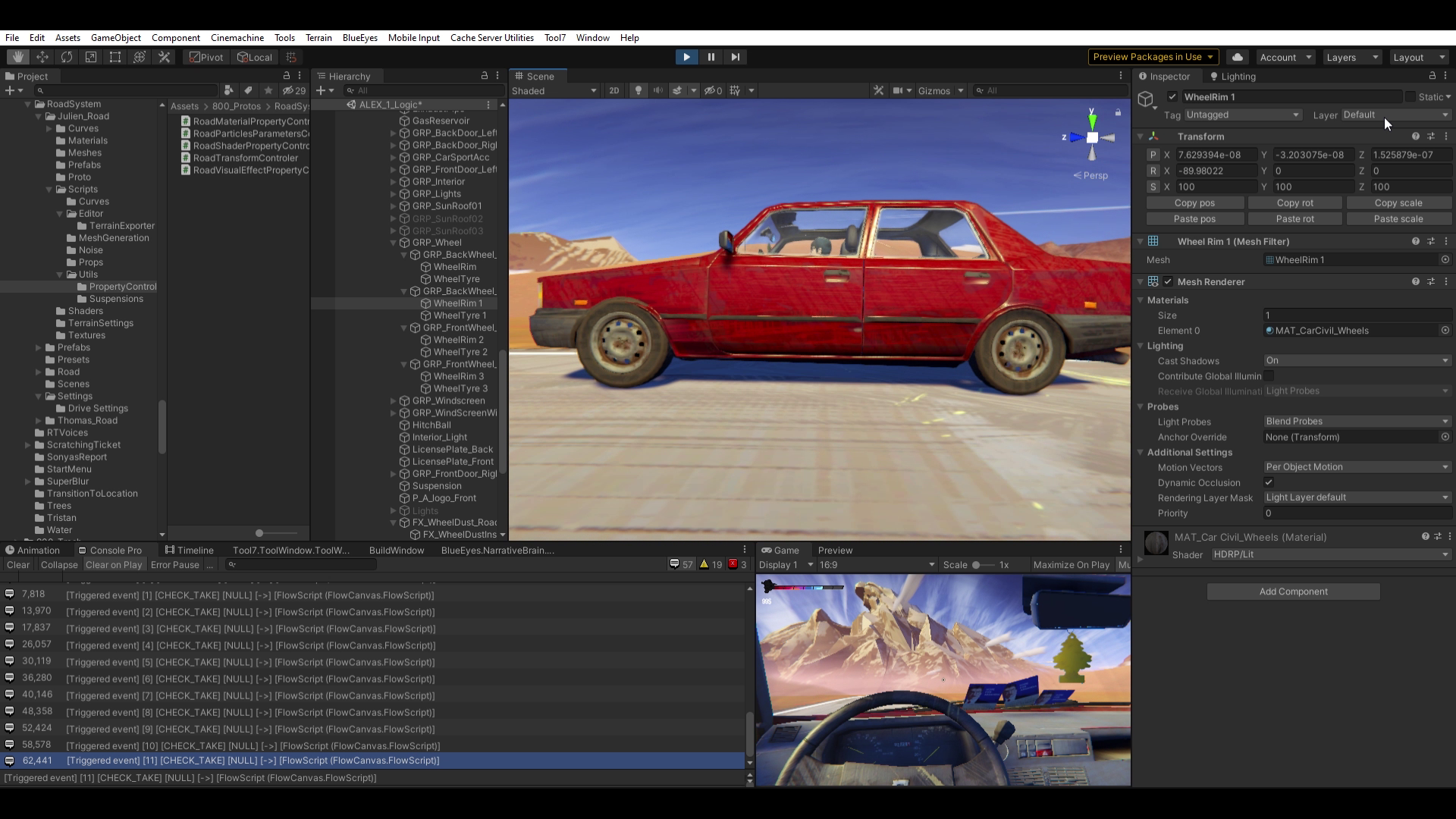Select the Rect Transform tool

[115, 57]
